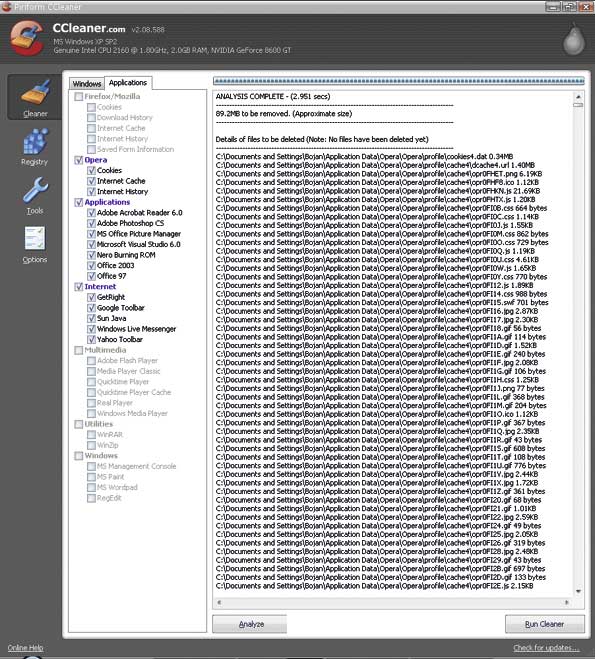Click the '89.2MB to be removed' line

click(284, 113)
